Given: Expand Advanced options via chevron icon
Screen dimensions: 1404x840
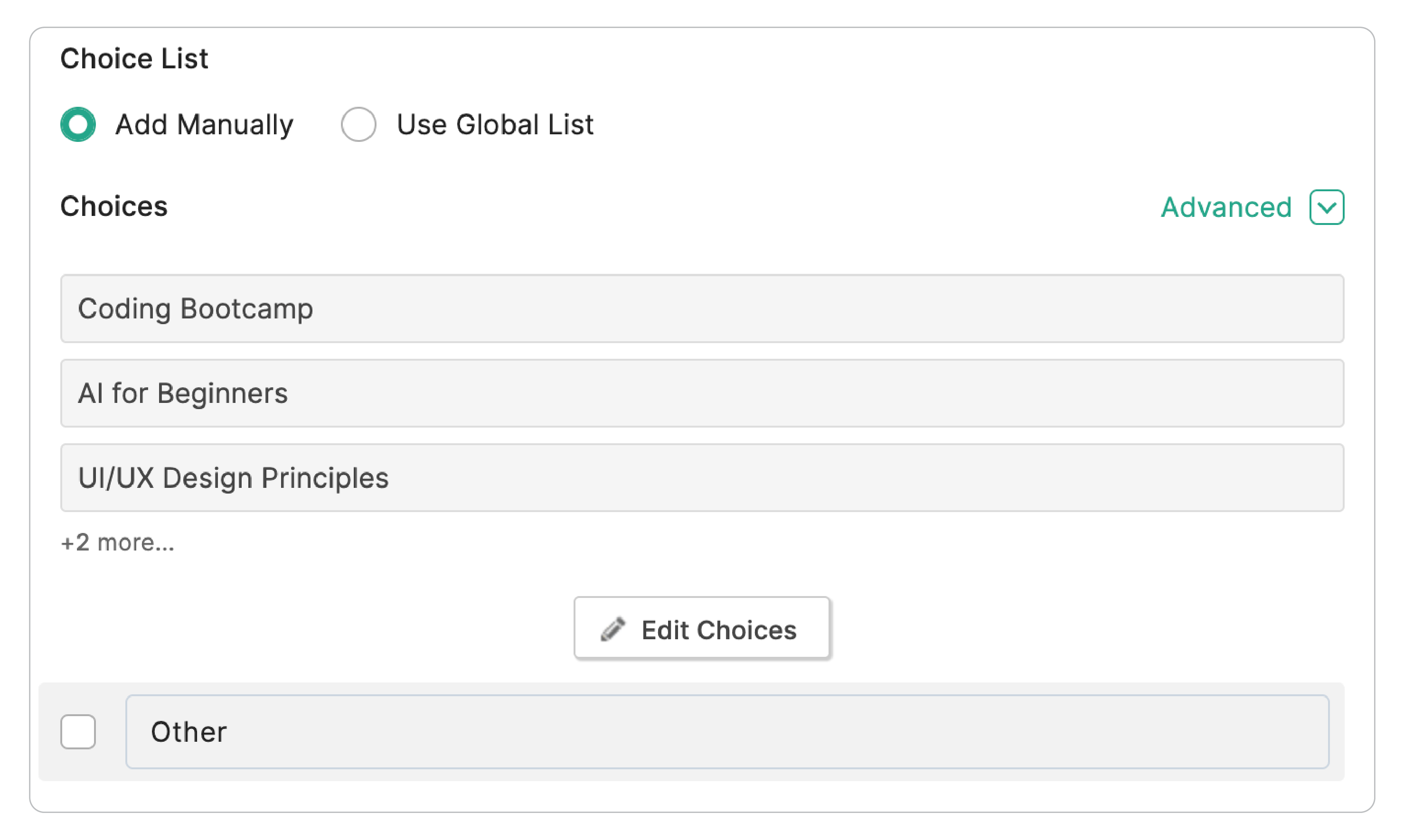Looking at the screenshot, I should pos(1327,207).
